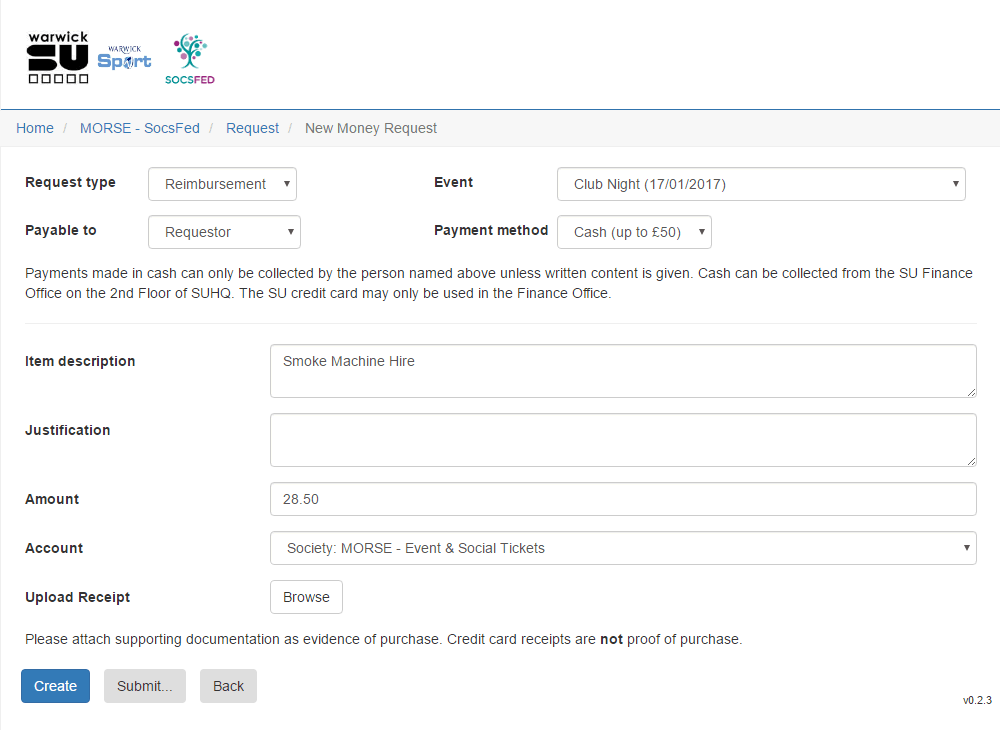Go Back using the Back button
The height and width of the screenshot is (730, 1000).
228,686
